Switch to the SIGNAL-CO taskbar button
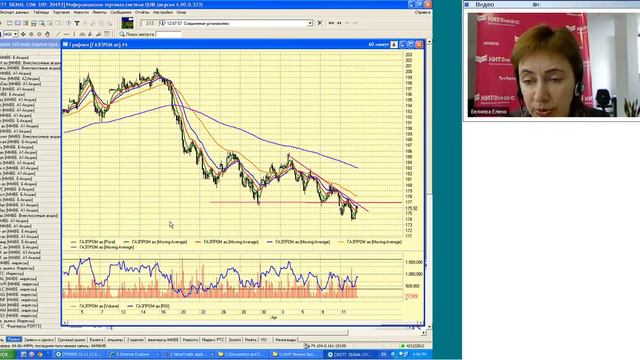 click(x=349, y=354)
